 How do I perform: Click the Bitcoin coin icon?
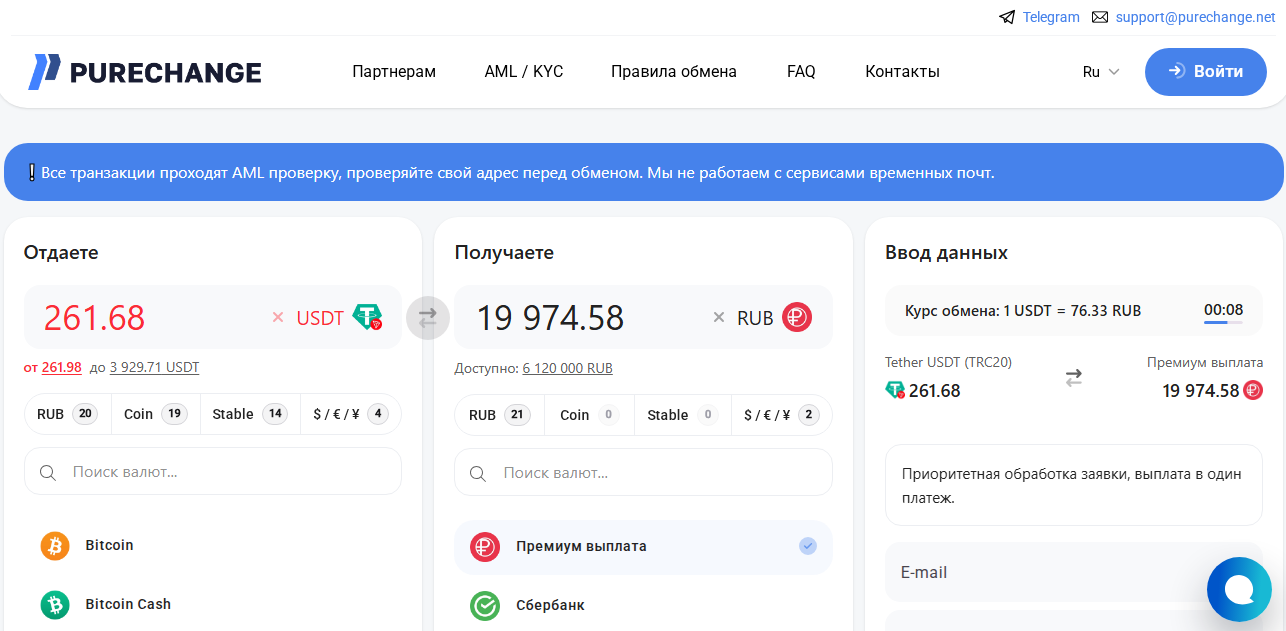tap(55, 546)
